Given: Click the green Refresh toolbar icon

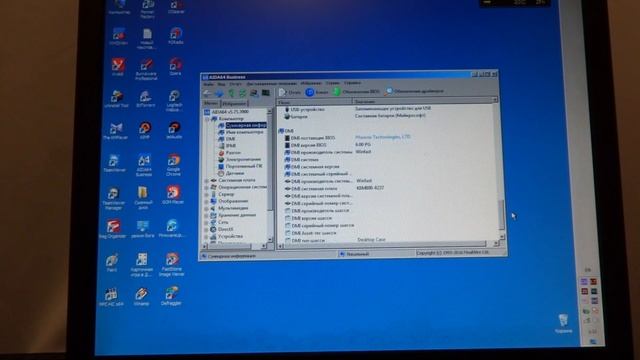Looking at the screenshot, I should click(242, 93).
